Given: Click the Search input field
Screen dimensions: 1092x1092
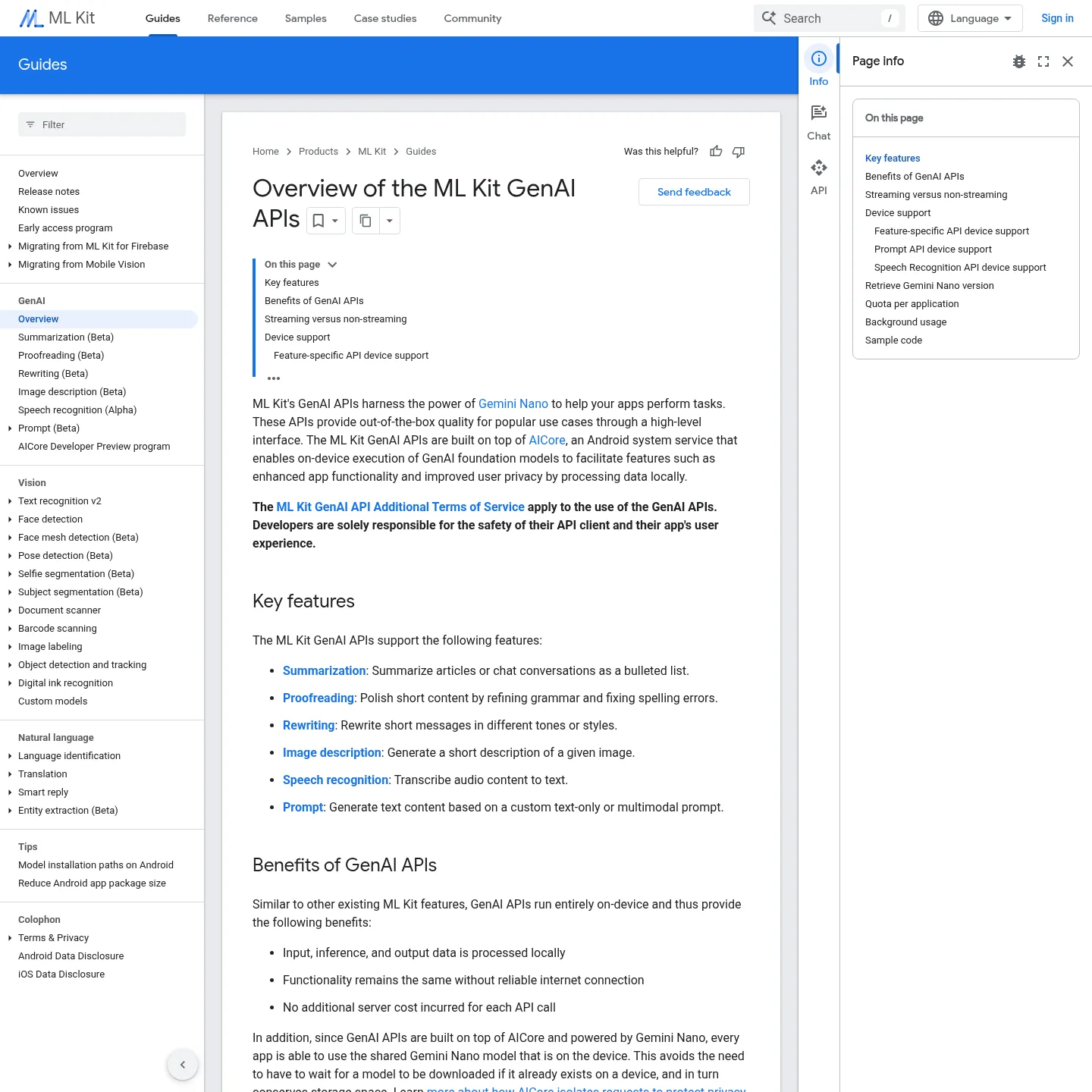Looking at the screenshot, I should point(829,18).
